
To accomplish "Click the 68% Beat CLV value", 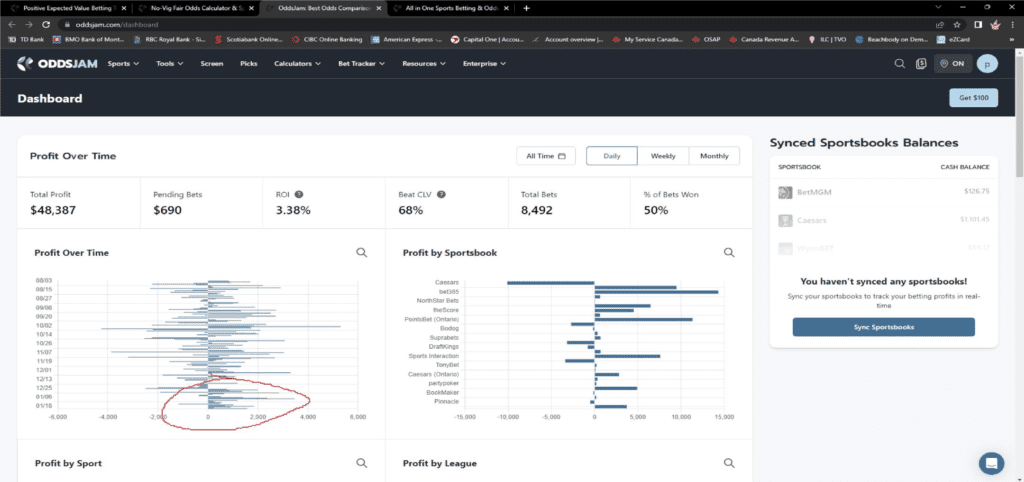I will (x=411, y=210).
